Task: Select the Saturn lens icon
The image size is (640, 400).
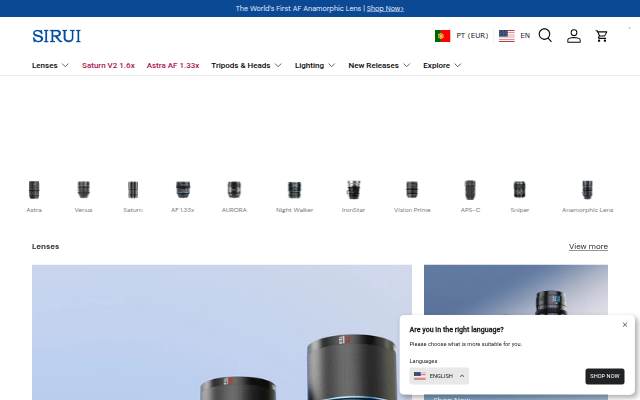Action: (x=133, y=190)
